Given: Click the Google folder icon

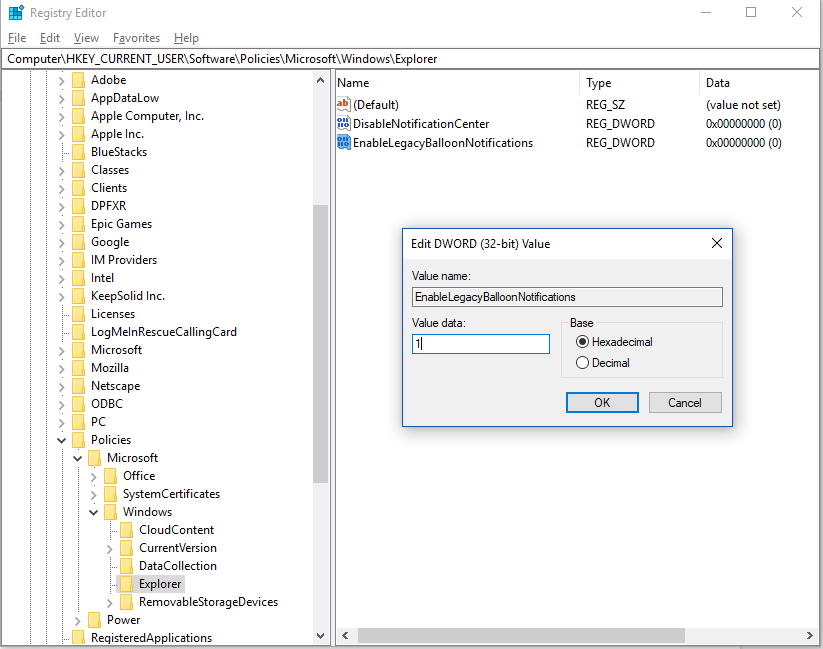Looking at the screenshot, I should pos(78,242).
